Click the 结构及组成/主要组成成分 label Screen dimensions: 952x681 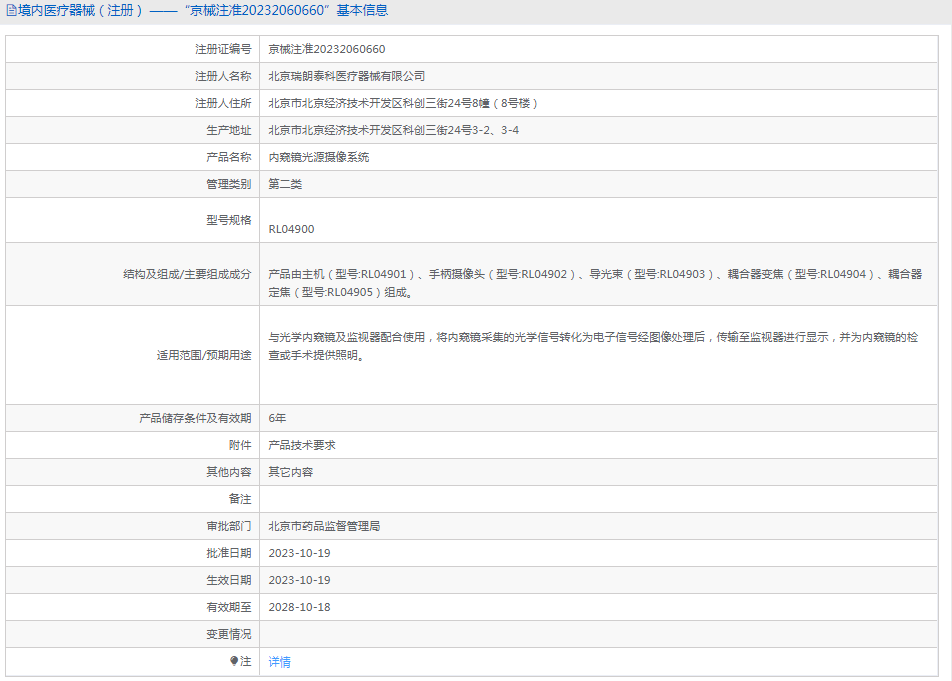[x=187, y=274]
